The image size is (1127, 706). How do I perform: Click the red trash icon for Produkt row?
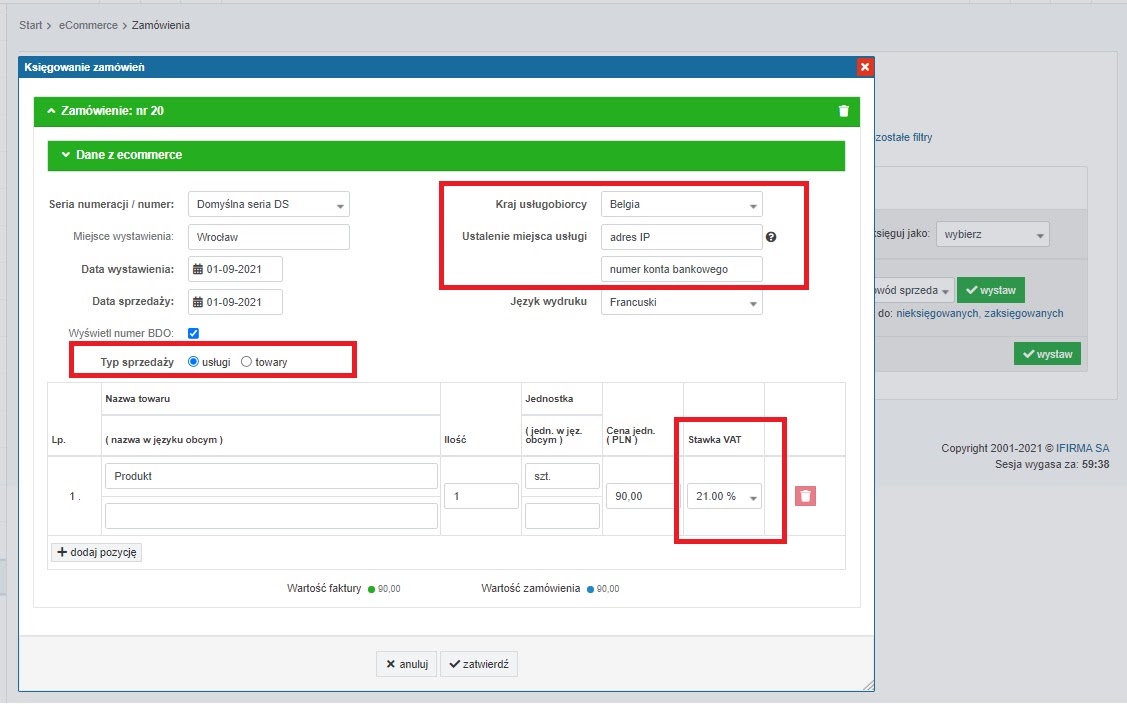805,496
